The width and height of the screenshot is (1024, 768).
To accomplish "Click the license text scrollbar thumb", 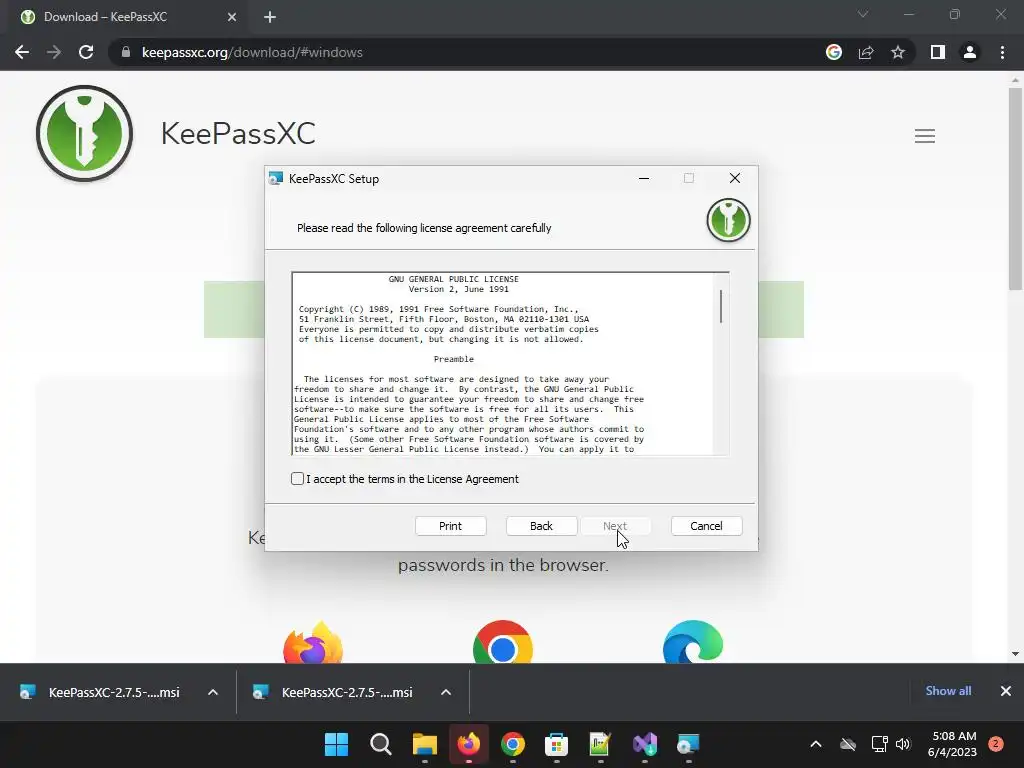I will (721, 306).
